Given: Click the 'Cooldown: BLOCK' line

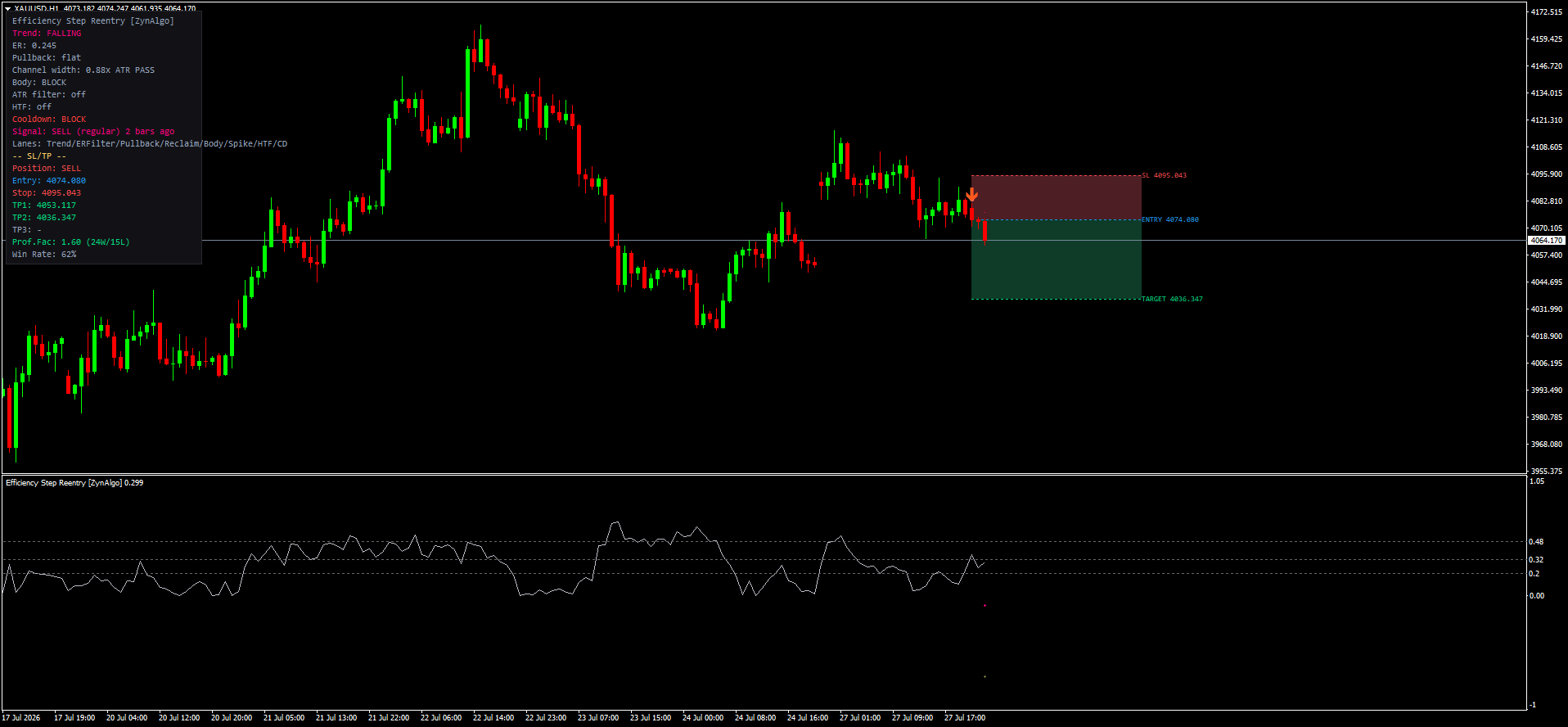Looking at the screenshot, I should [x=49, y=120].
